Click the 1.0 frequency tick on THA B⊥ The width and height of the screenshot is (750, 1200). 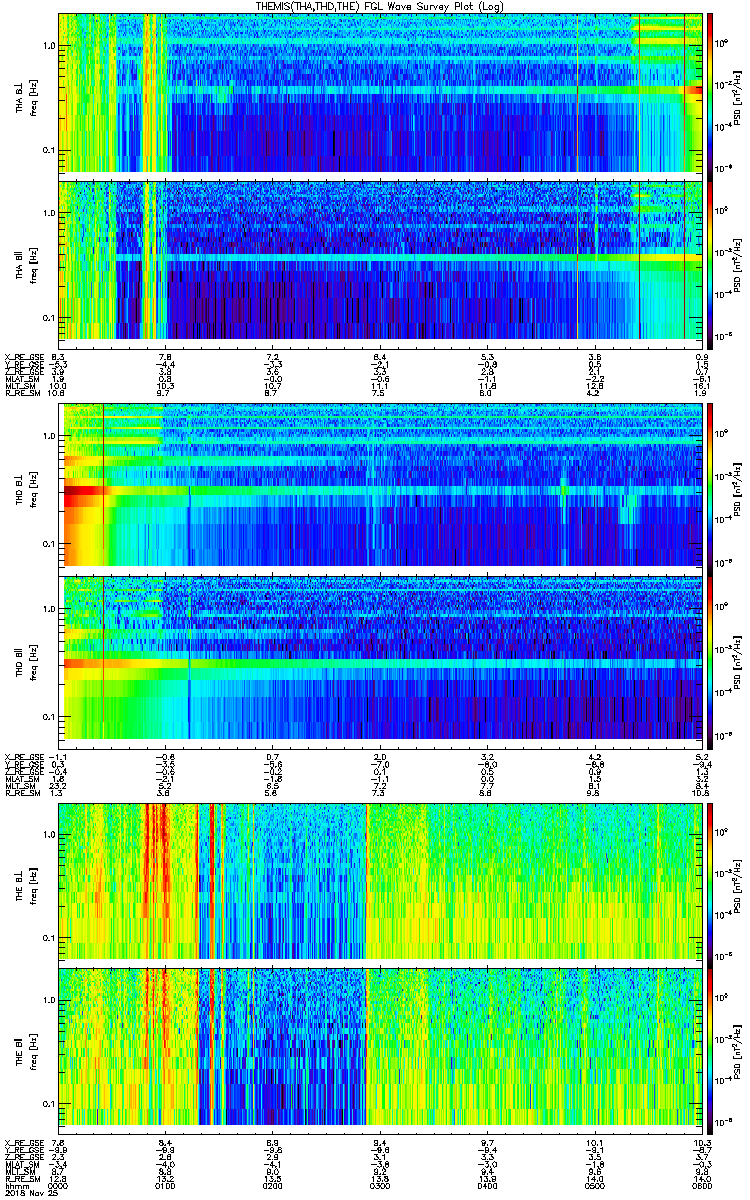[x=49, y=47]
